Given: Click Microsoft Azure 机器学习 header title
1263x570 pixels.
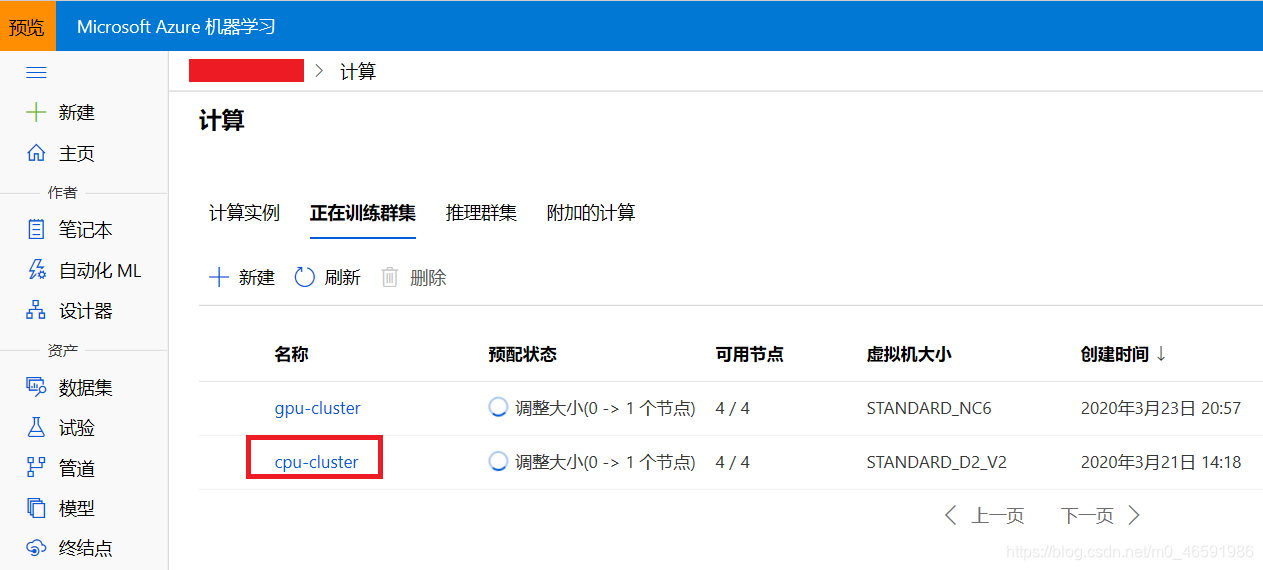Looking at the screenshot, I should tap(176, 26).
